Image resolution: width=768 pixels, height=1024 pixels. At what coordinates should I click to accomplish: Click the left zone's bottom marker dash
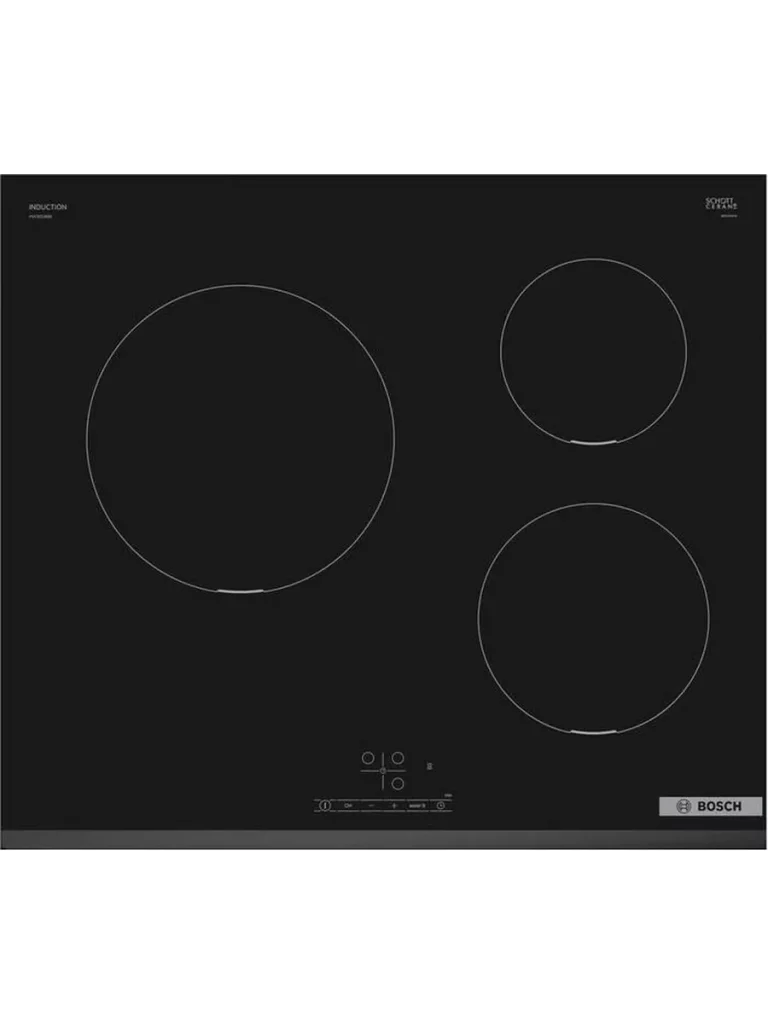tap(241, 592)
